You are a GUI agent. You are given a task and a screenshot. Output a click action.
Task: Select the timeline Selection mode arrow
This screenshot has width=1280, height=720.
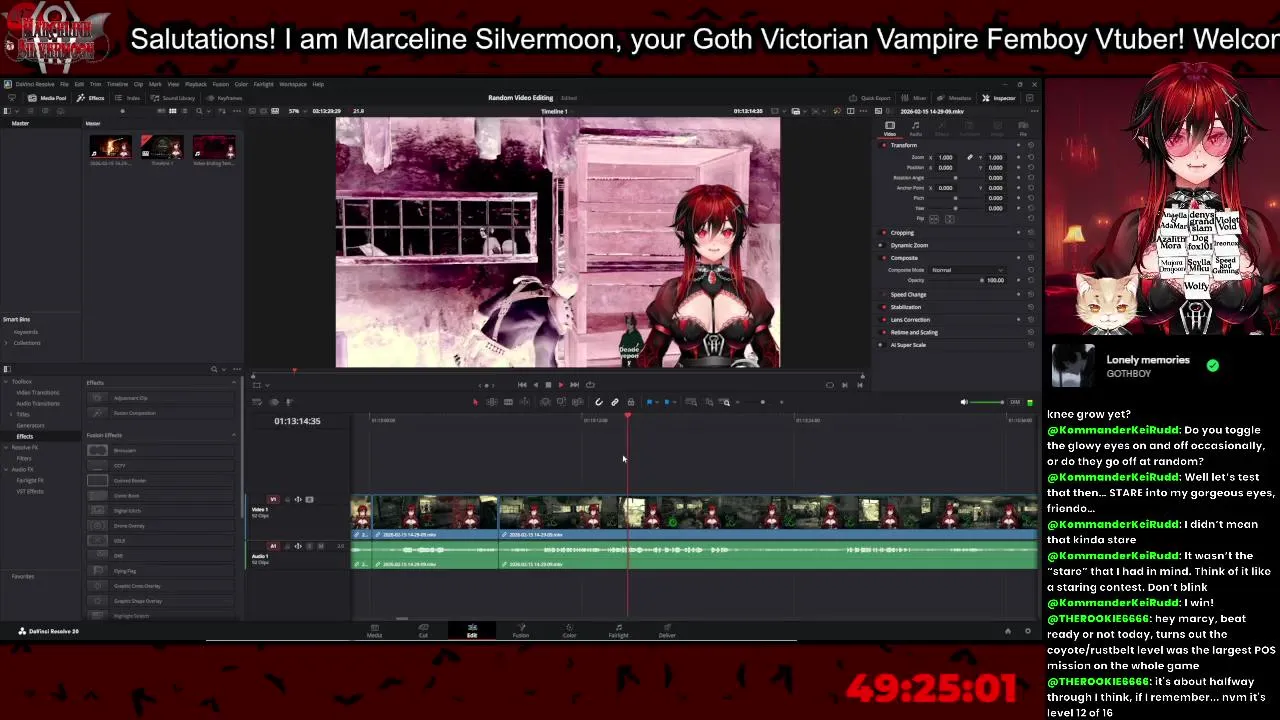click(475, 402)
